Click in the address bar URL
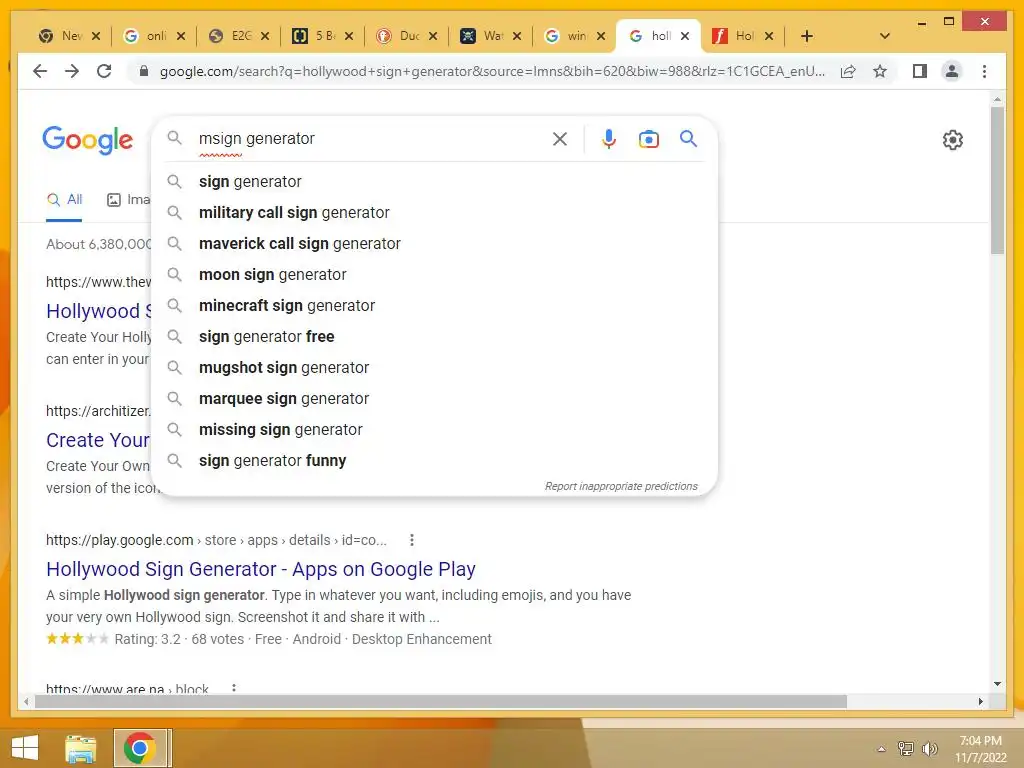 point(491,71)
